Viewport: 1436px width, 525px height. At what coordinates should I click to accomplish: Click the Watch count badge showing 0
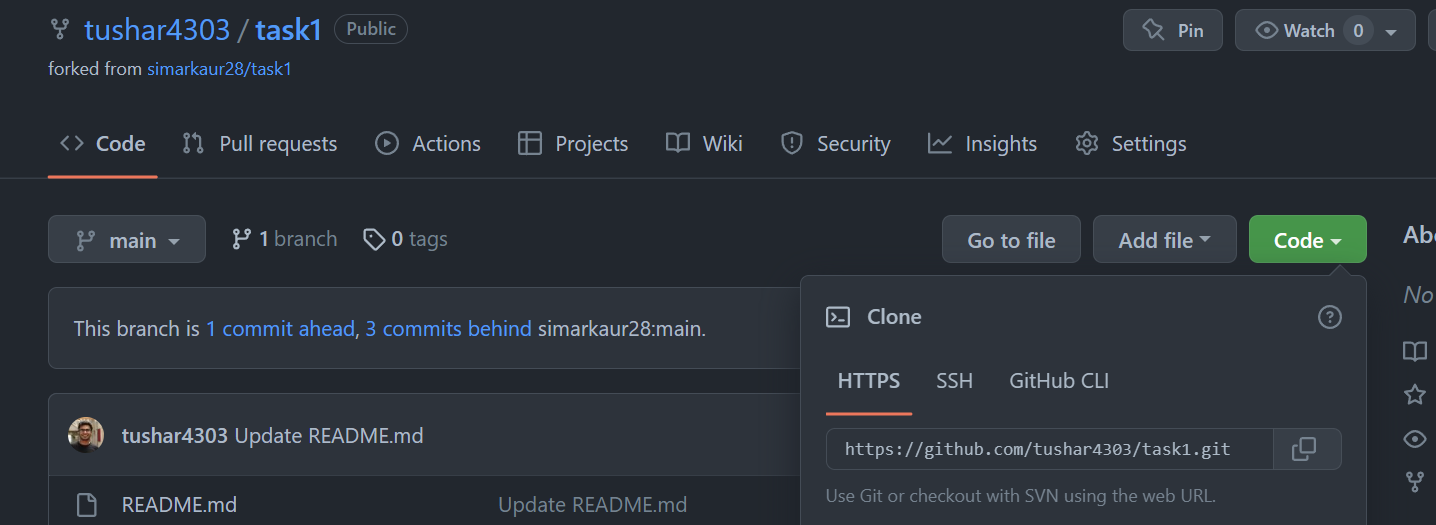[1357, 31]
